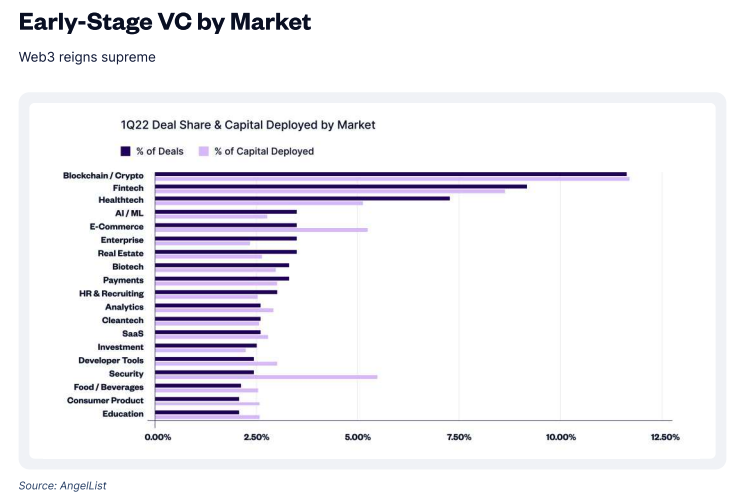Click the 'Early-Stage VC by Market' heading
Screen dimensions: 743x502
pos(165,22)
